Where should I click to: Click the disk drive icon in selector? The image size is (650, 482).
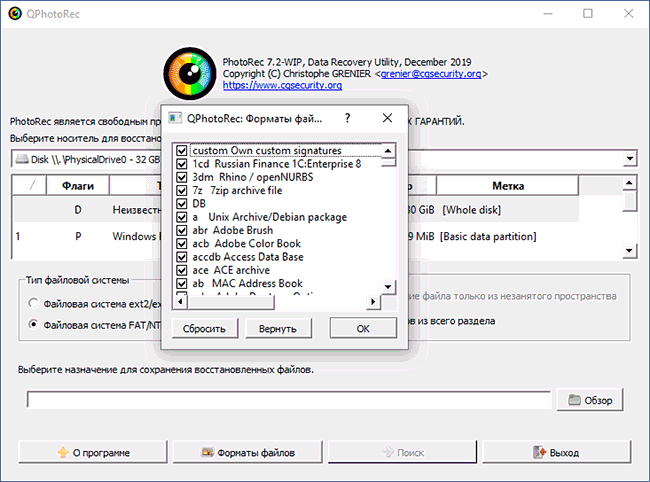pos(22,160)
